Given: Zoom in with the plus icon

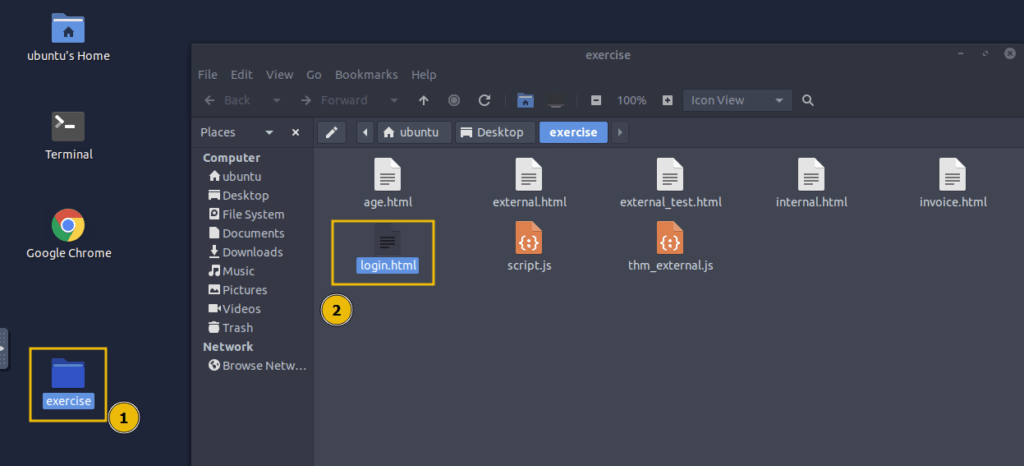Looking at the screenshot, I should tap(667, 101).
